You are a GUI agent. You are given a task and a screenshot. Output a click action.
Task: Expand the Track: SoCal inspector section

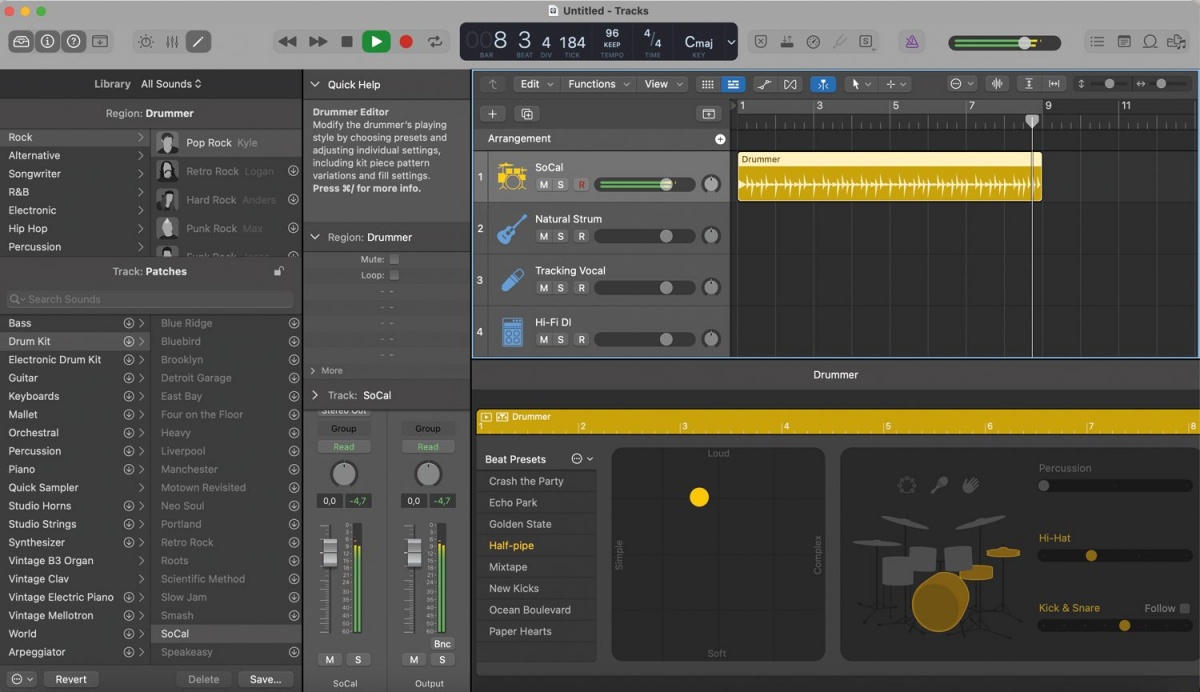(315, 395)
